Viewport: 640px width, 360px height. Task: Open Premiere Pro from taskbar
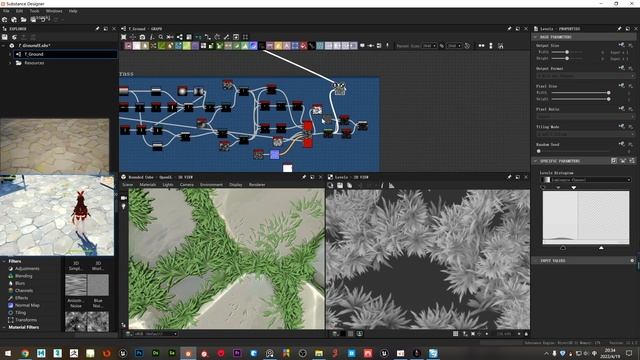tap(237, 353)
